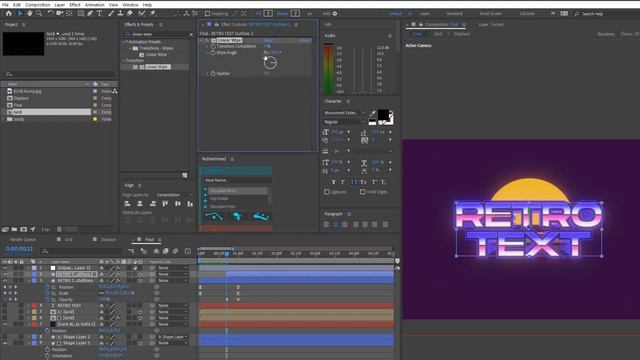The image size is (640, 360).
Task: Open the Regular font style dropdown
Action: 345,122
